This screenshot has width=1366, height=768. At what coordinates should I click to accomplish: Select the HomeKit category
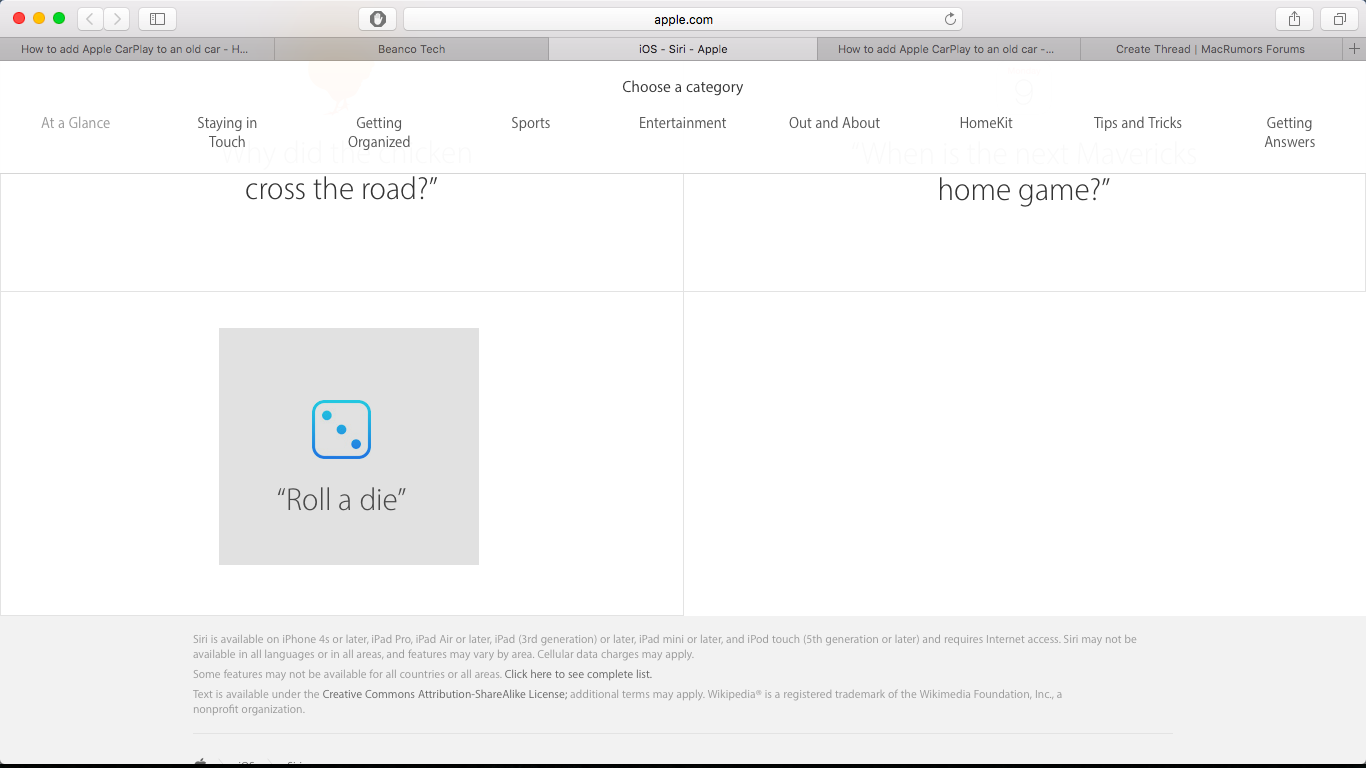(x=986, y=123)
